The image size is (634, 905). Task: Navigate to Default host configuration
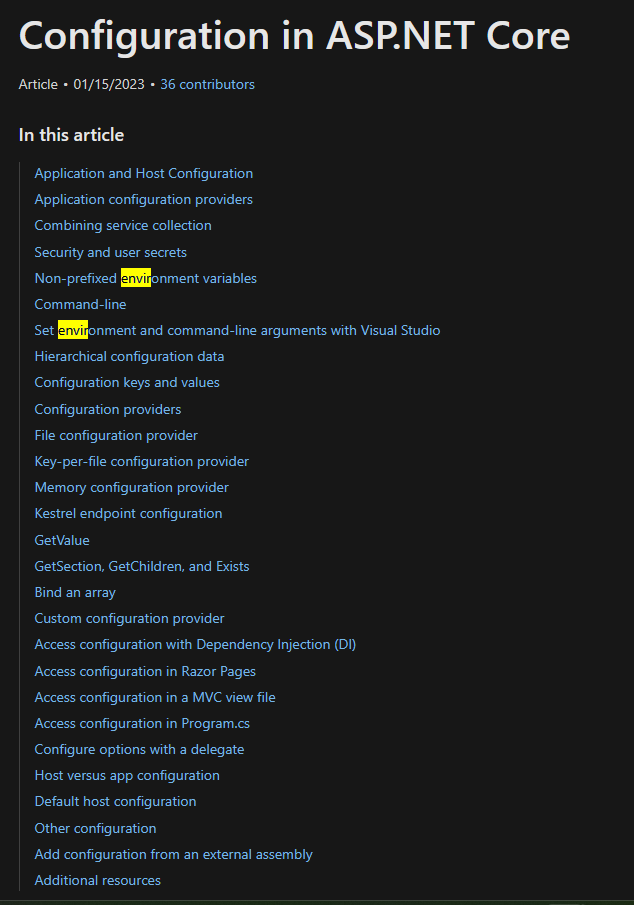(115, 801)
